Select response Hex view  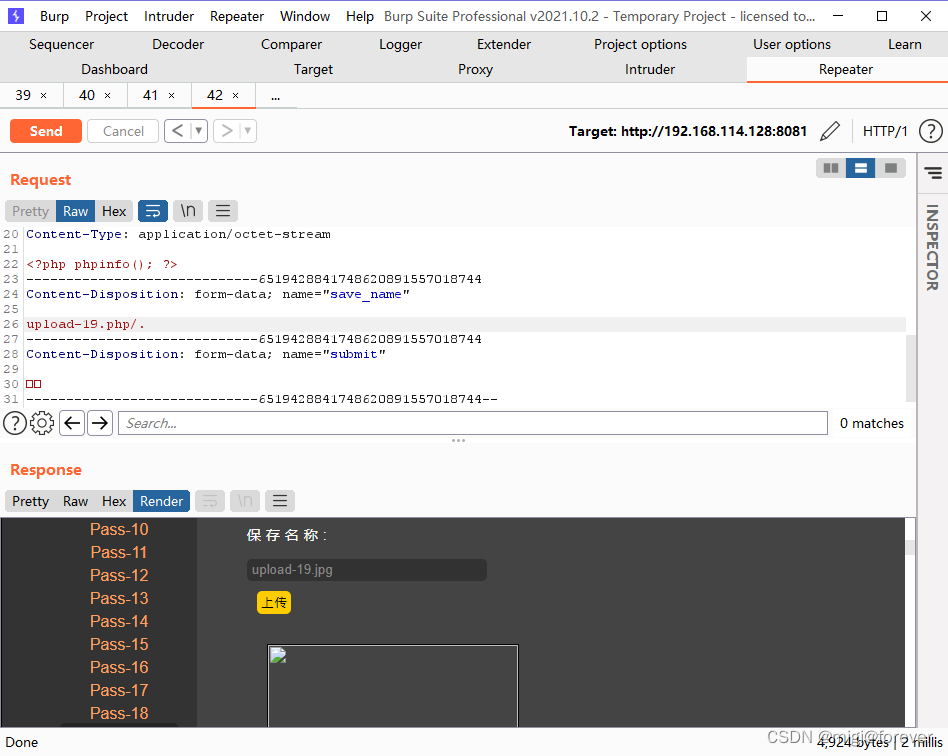click(x=114, y=501)
